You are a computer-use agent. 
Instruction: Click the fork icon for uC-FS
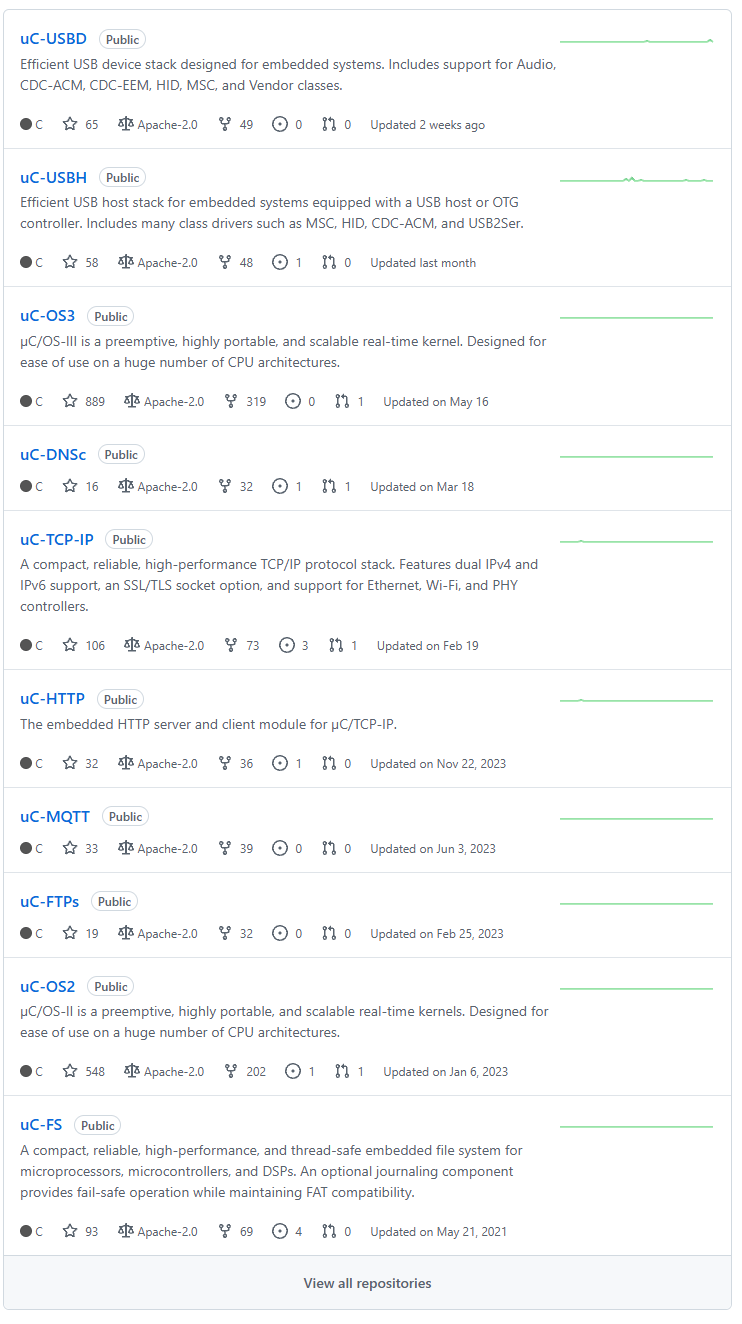point(225,1232)
